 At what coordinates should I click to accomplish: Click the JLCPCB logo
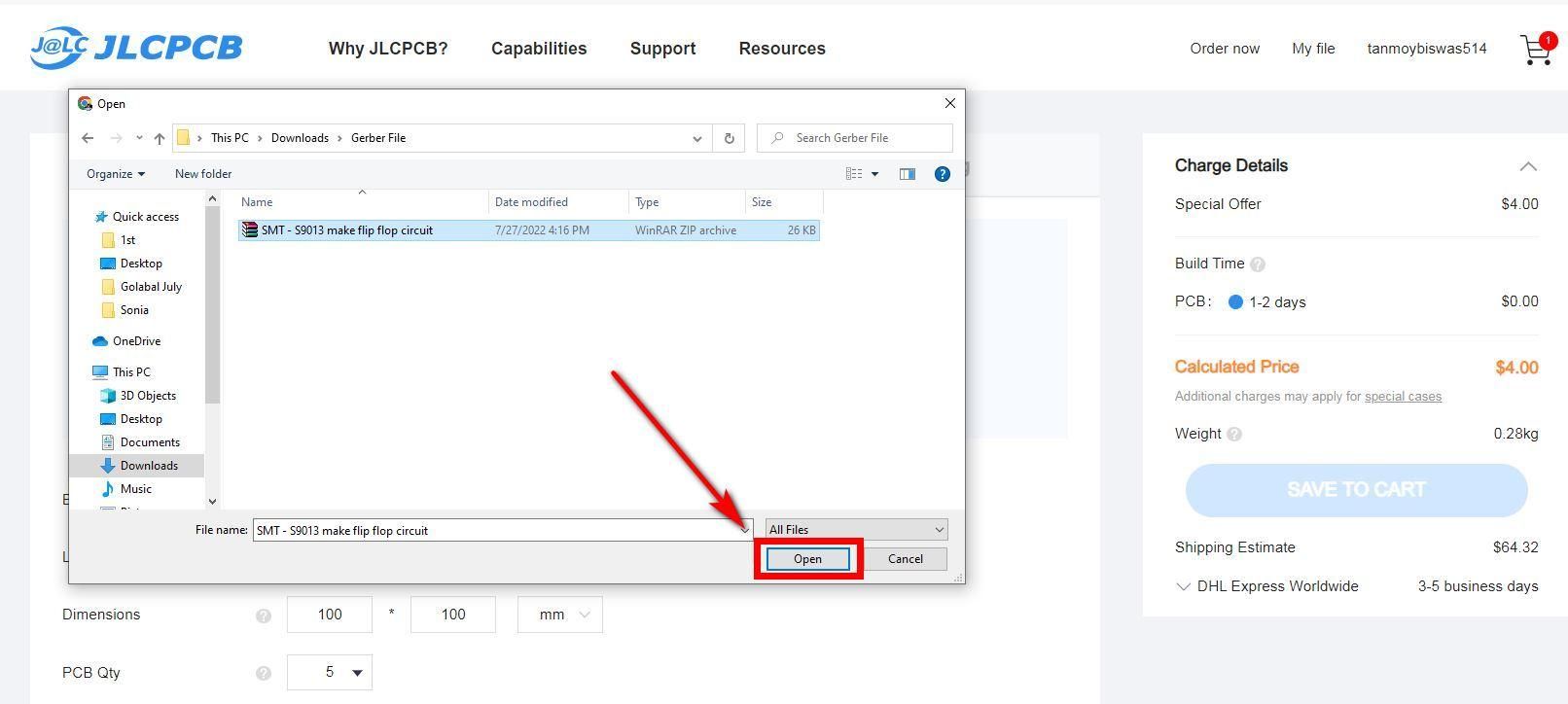[136, 48]
